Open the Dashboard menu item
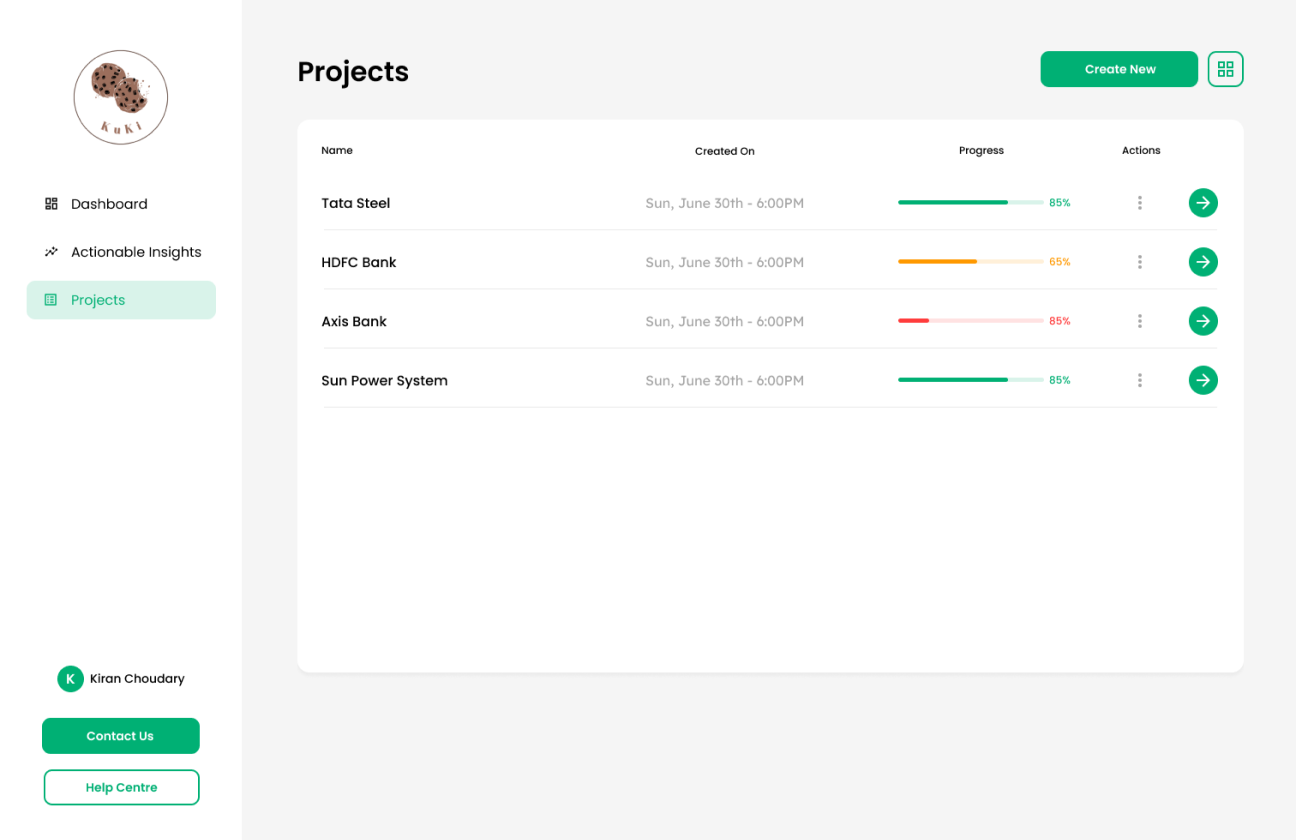 coord(121,204)
